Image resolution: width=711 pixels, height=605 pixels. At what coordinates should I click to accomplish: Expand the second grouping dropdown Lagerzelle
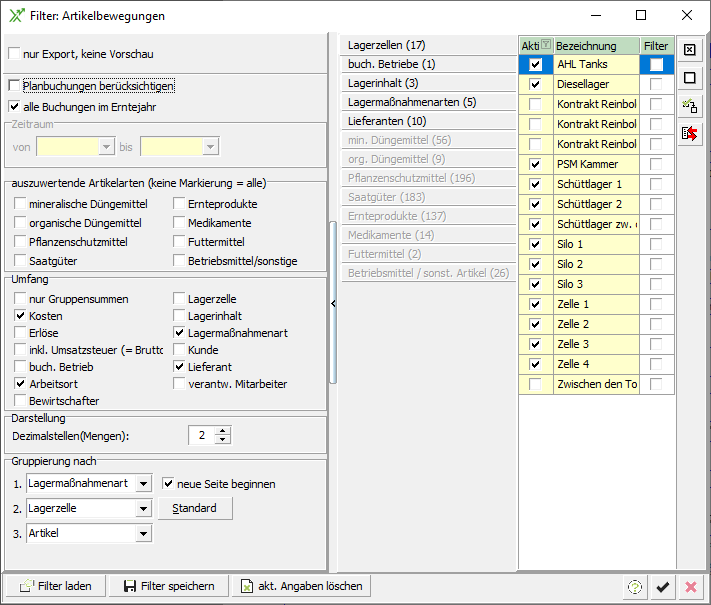pyautogui.click(x=143, y=509)
